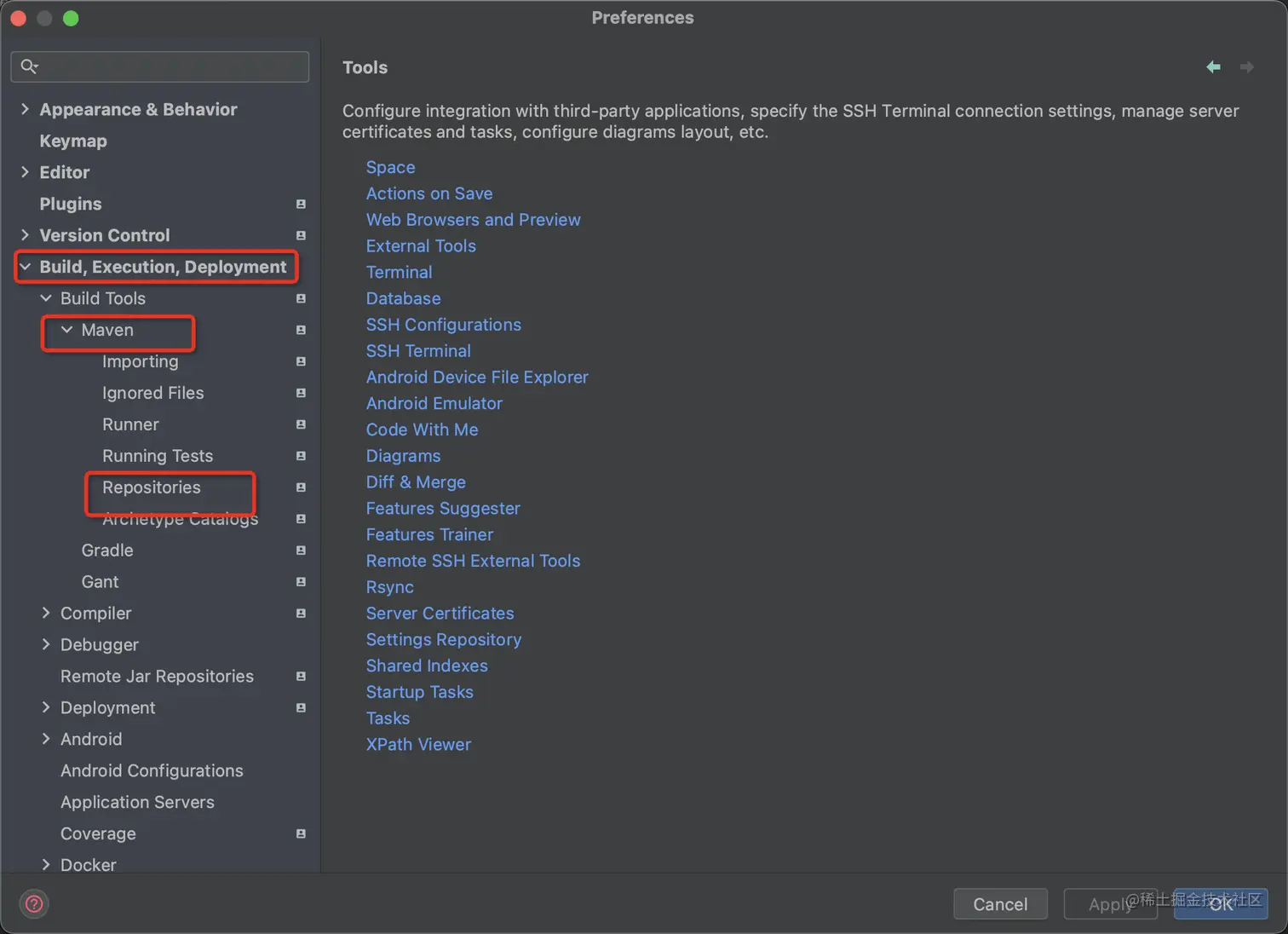Click project-level icon beside Coverage
The image size is (1288, 934).
pos(301,833)
